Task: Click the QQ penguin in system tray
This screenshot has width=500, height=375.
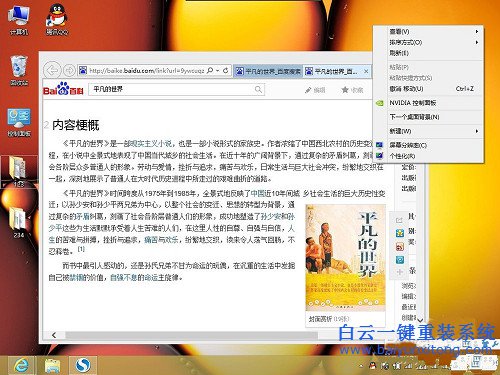Action: pyautogui.click(x=373, y=366)
